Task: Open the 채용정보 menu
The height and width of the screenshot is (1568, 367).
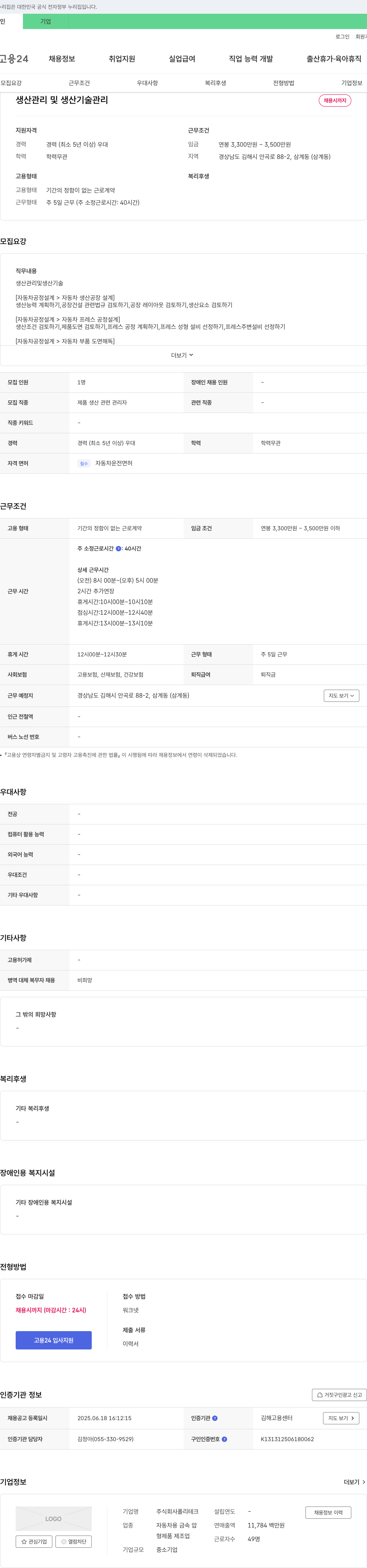Action: [62, 59]
